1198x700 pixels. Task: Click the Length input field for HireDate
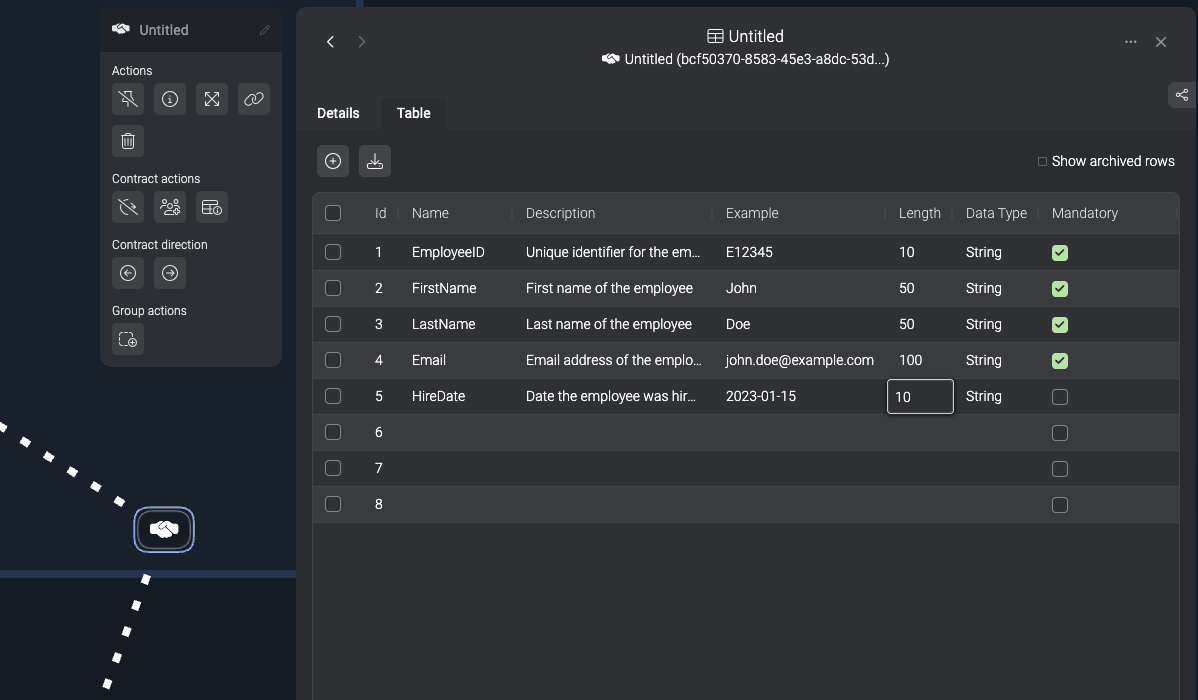click(920, 397)
